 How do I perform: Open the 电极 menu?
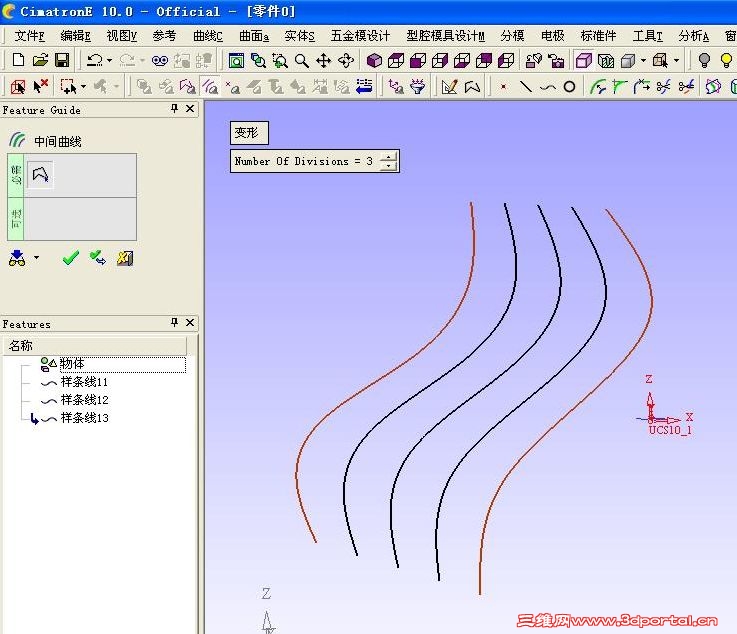pos(553,36)
